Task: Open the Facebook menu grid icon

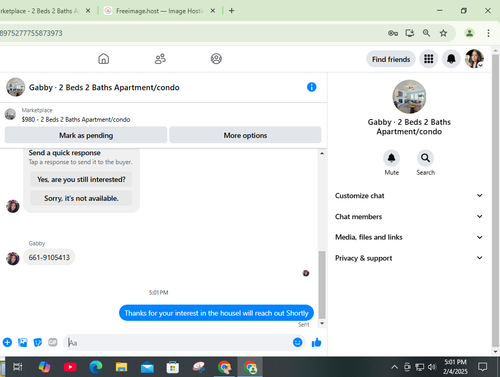Action: pos(428,59)
